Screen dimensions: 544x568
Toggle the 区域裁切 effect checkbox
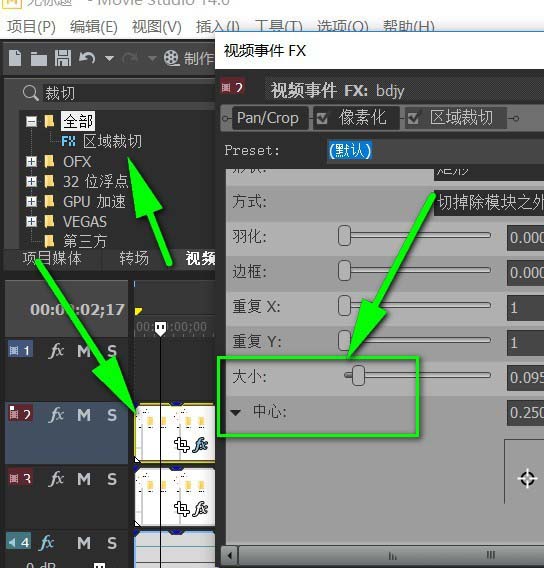(413, 118)
